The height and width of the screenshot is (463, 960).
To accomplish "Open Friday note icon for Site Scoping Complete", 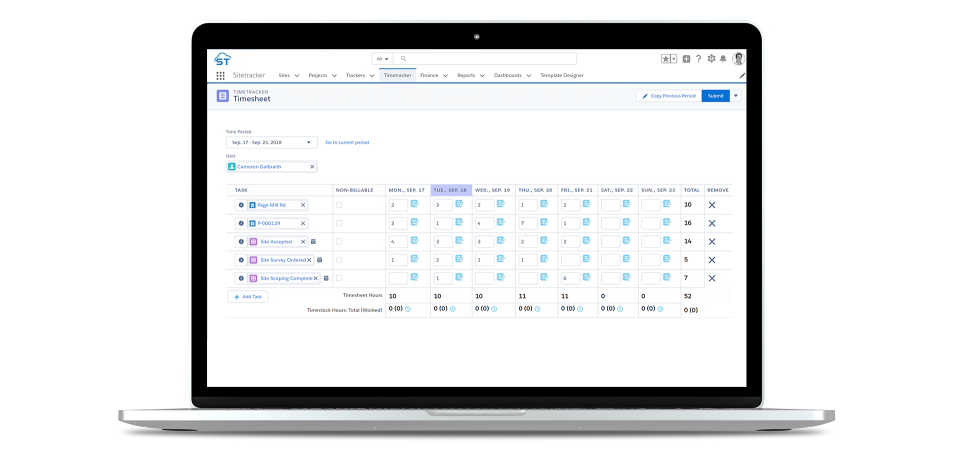I will [587, 277].
